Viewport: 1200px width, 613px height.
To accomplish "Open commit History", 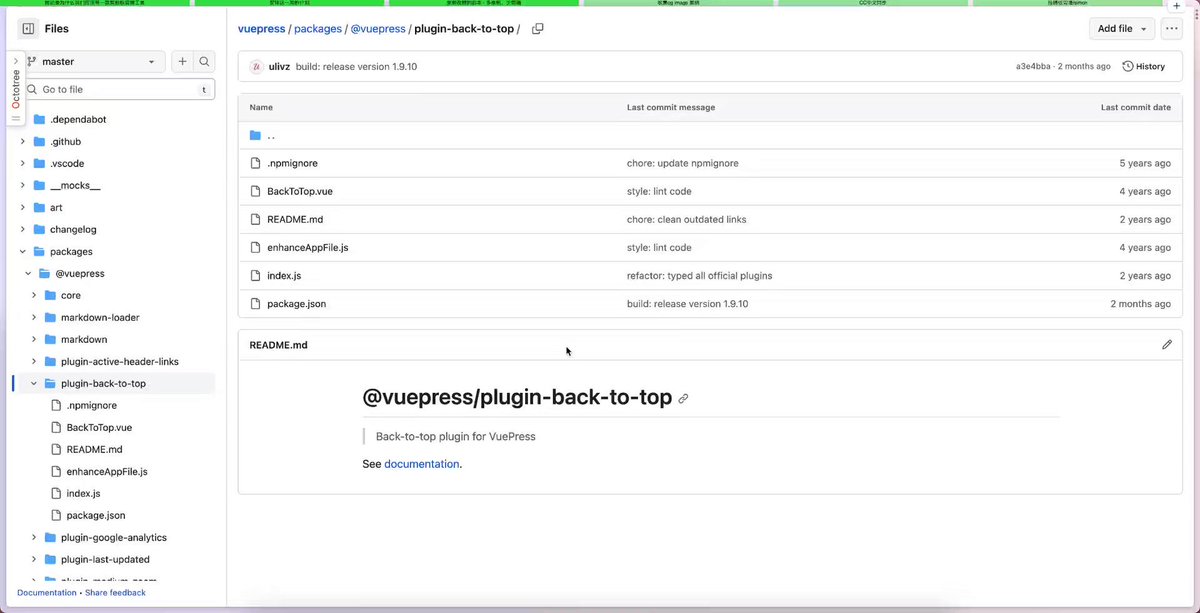I will pos(1143,66).
